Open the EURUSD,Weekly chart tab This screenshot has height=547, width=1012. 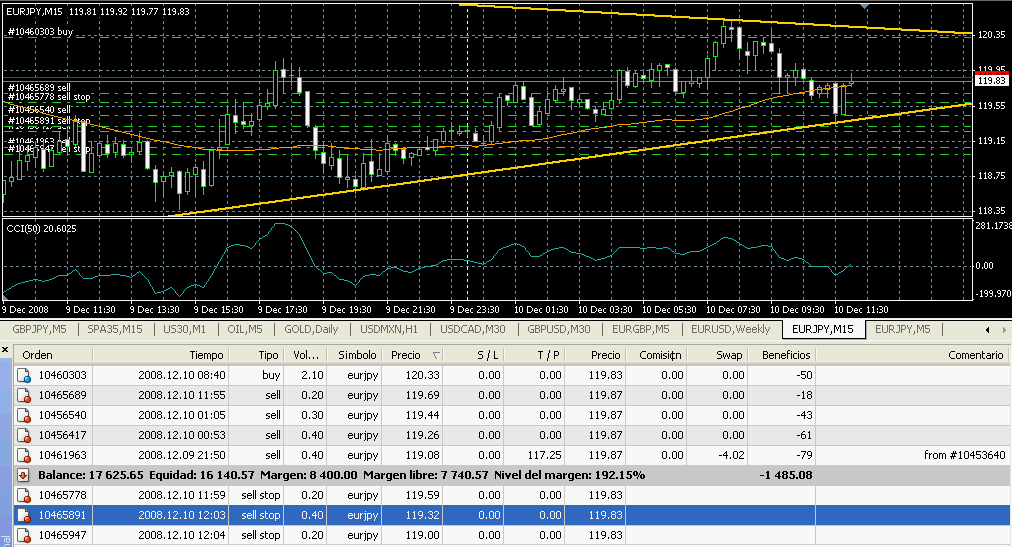pos(734,329)
